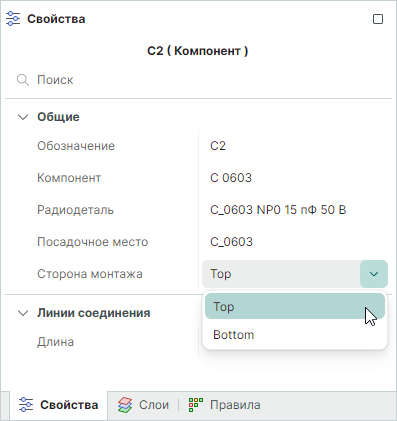Choose Bottom in the dropdown list
The width and height of the screenshot is (397, 421).
[295, 335]
